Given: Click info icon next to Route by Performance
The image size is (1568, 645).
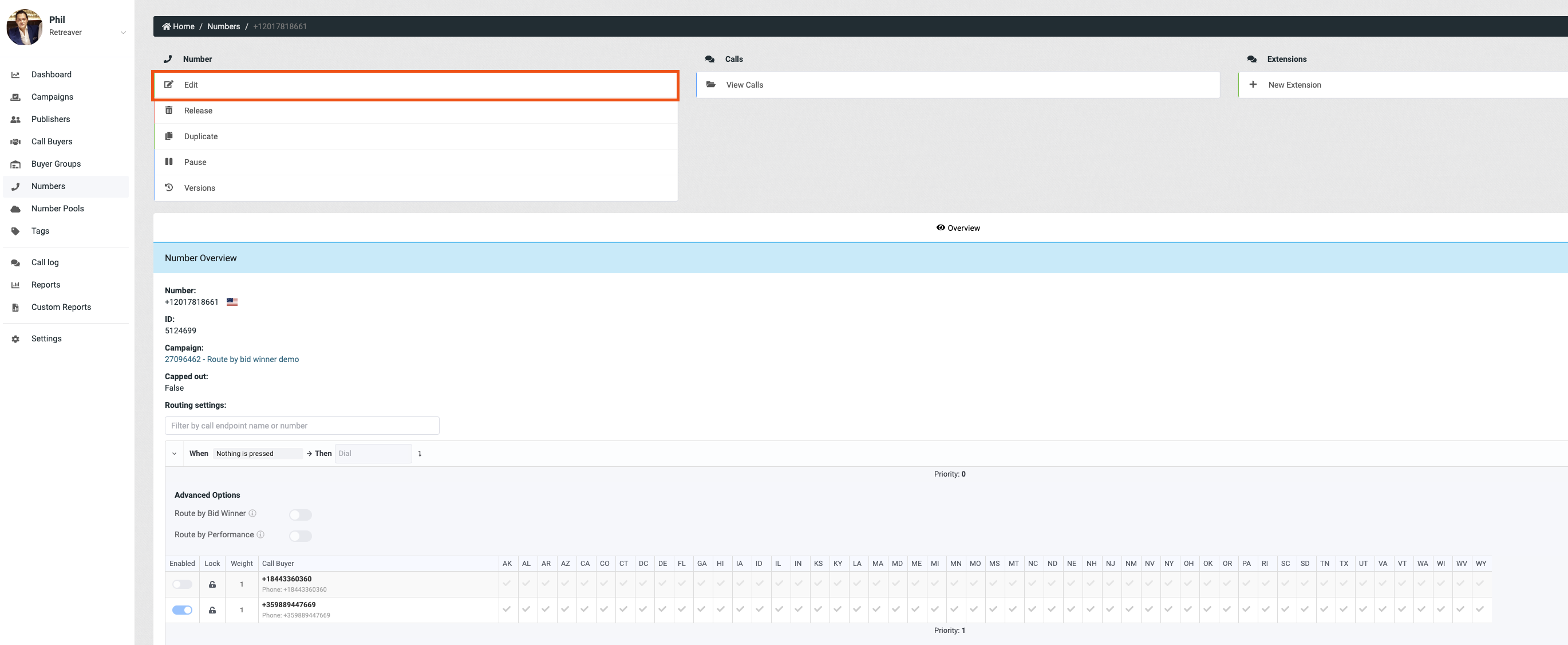Looking at the screenshot, I should click(x=260, y=535).
